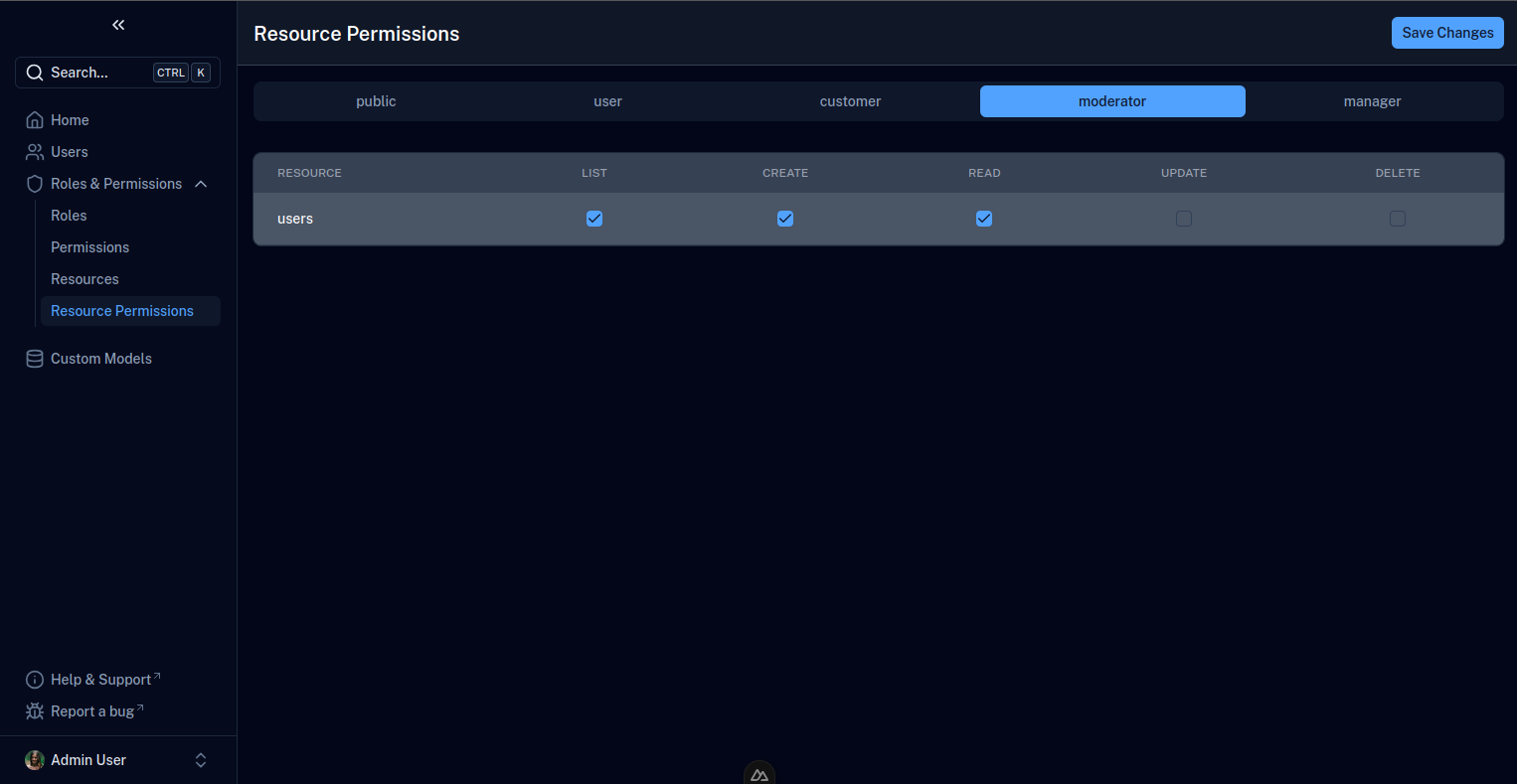Expand the Admin User account menu chevron
The image size is (1517, 784).
click(201, 759)
